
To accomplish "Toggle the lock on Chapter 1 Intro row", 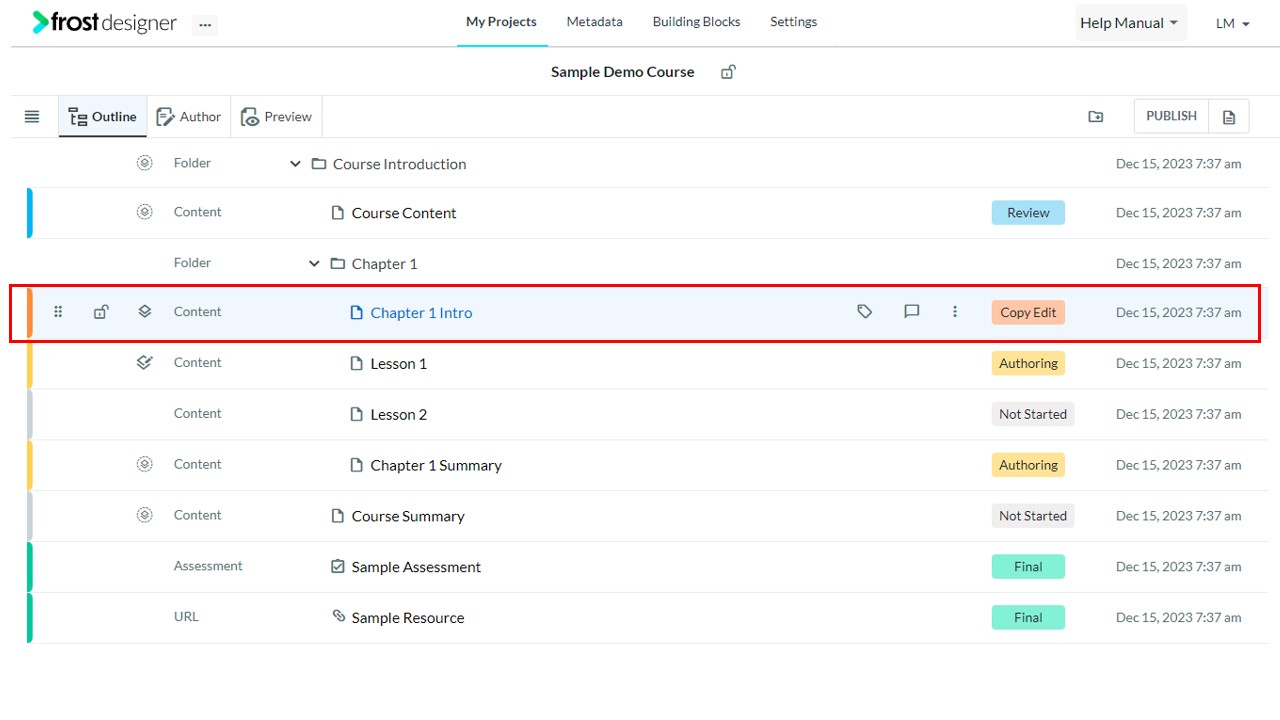I will (x=101, y=312).
